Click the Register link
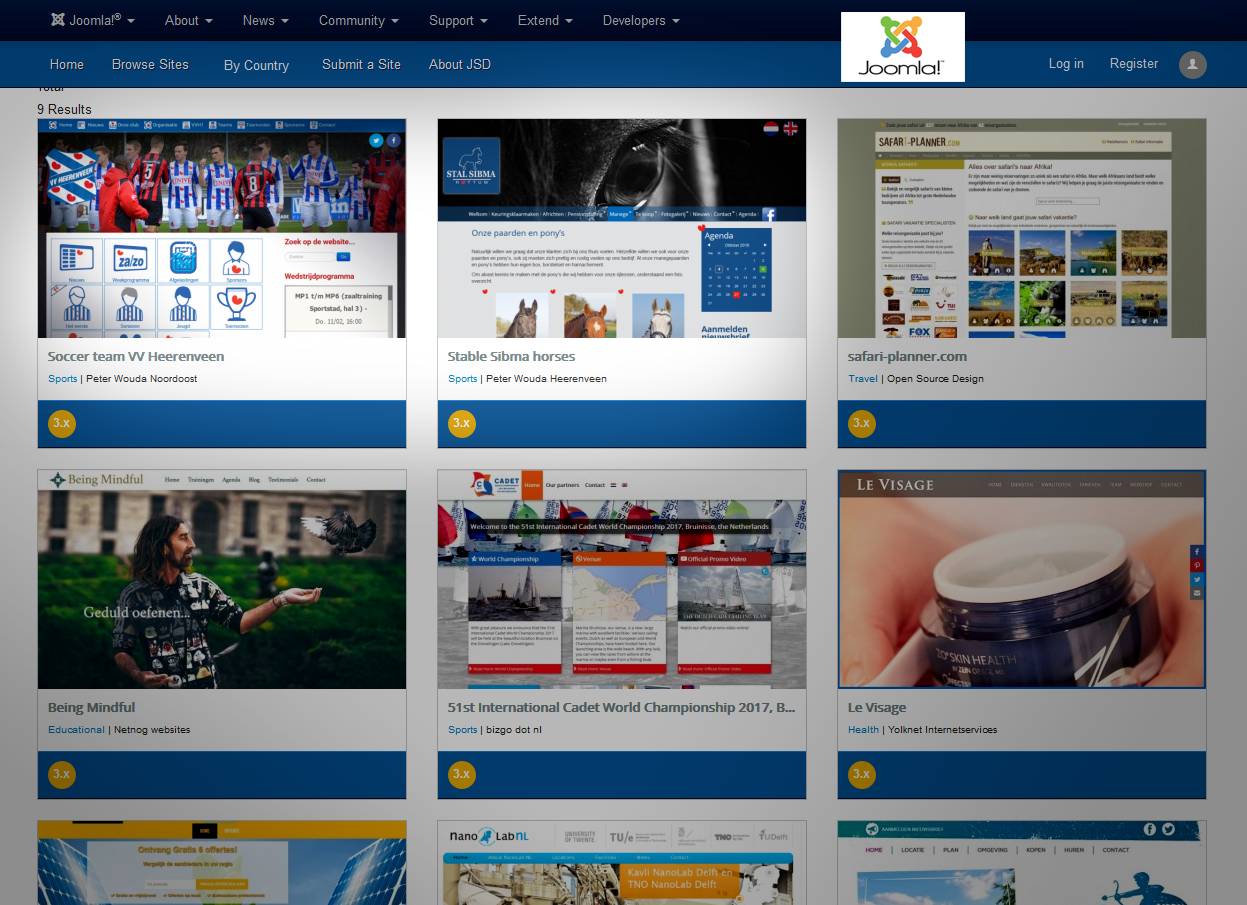The width and height of the screenshot is (1247, 905). tap(1134, 63)
